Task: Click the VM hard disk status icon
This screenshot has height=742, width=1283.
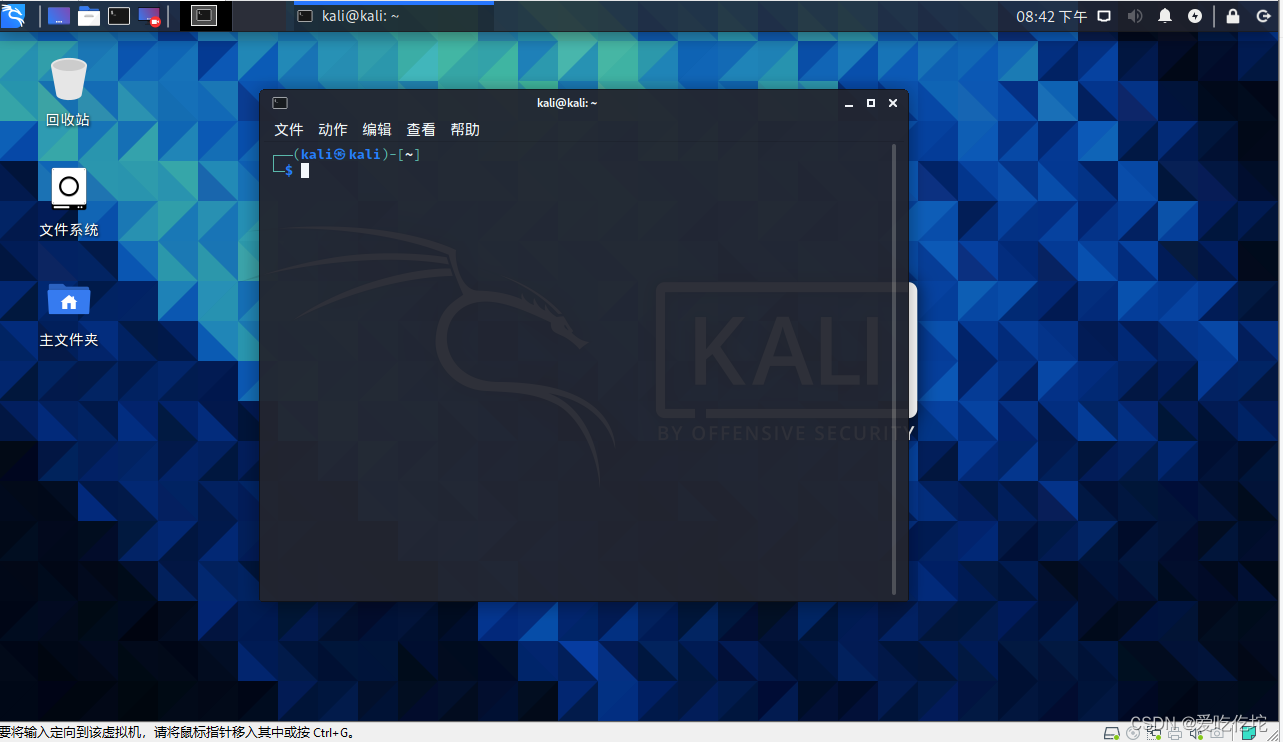Action: [x=1112, y=733]
